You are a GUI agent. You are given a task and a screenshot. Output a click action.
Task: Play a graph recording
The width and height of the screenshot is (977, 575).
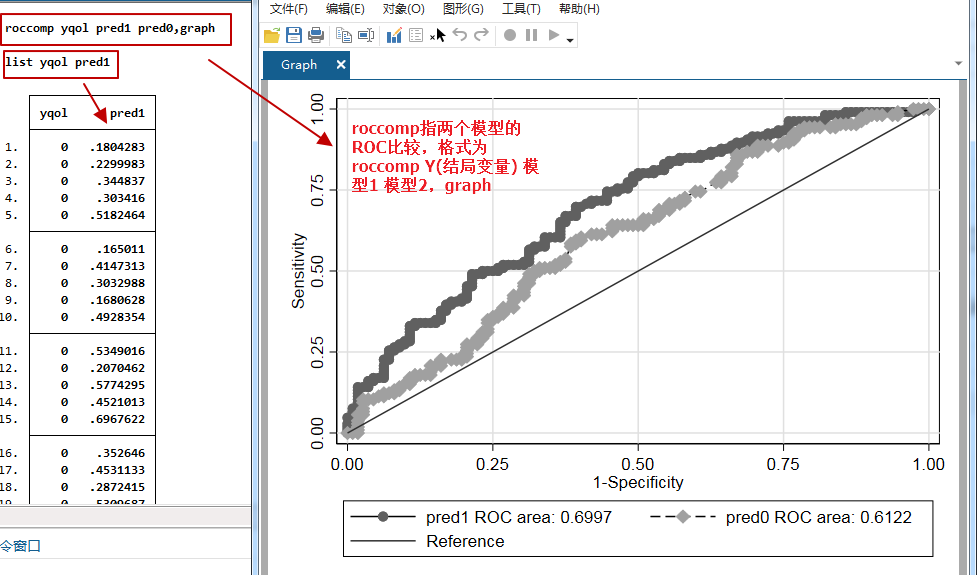click(x=553, y=35)
